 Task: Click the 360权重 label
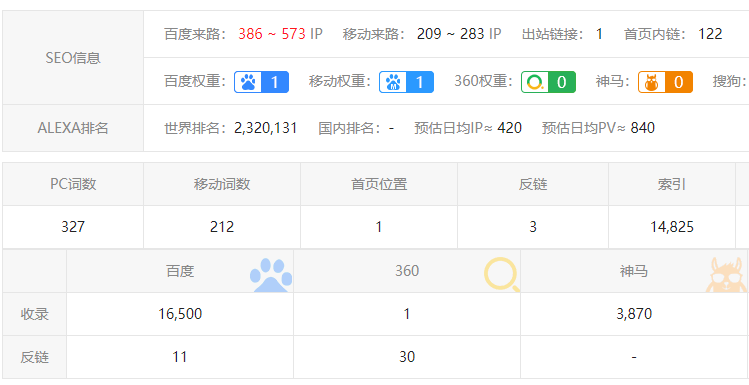tap(483, 81)
